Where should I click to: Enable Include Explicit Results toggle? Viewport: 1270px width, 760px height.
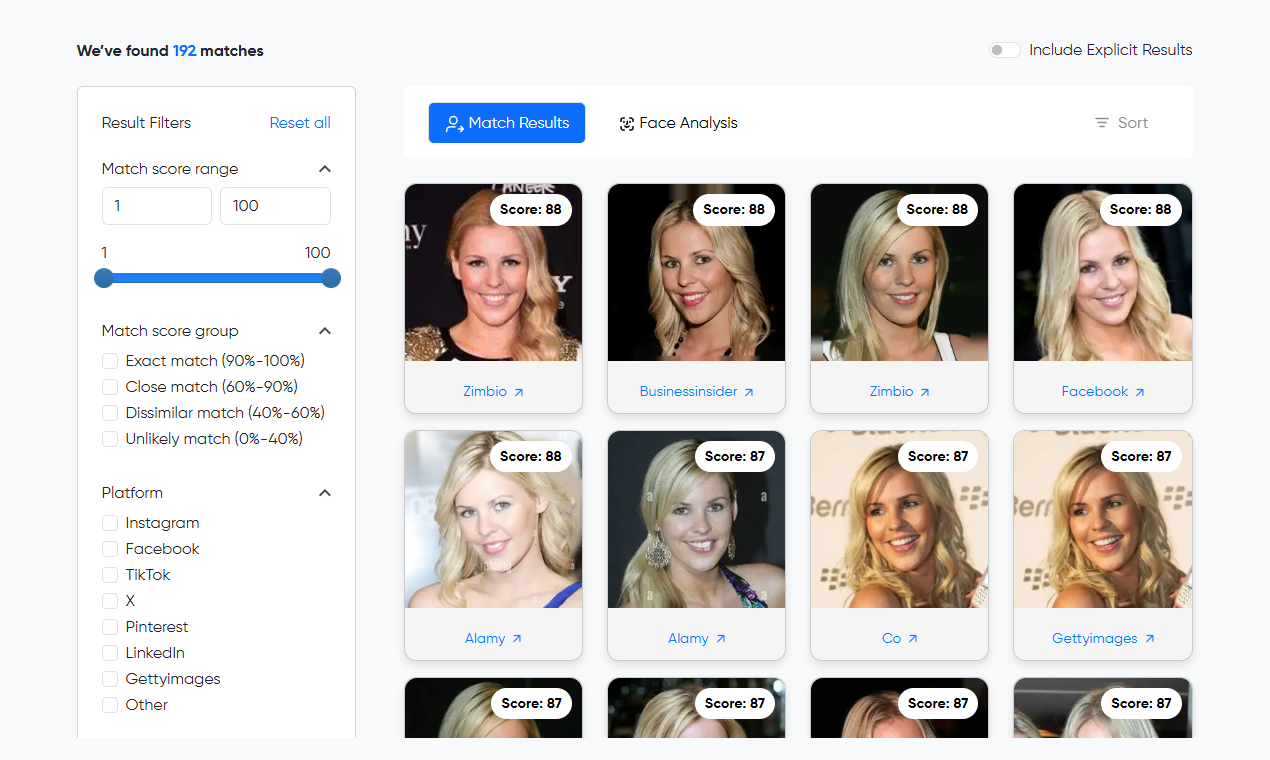1005,50
